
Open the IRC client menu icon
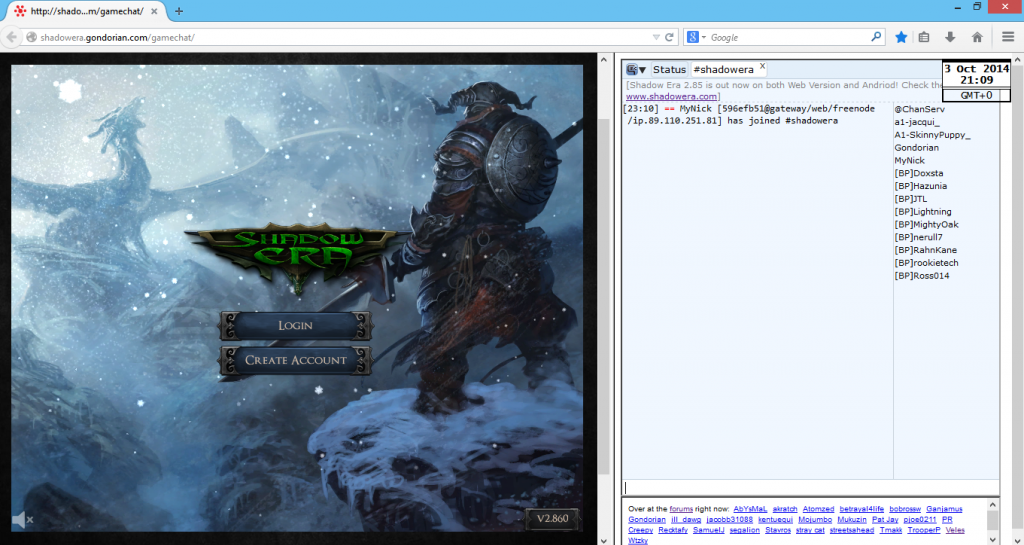click(635, 69)
